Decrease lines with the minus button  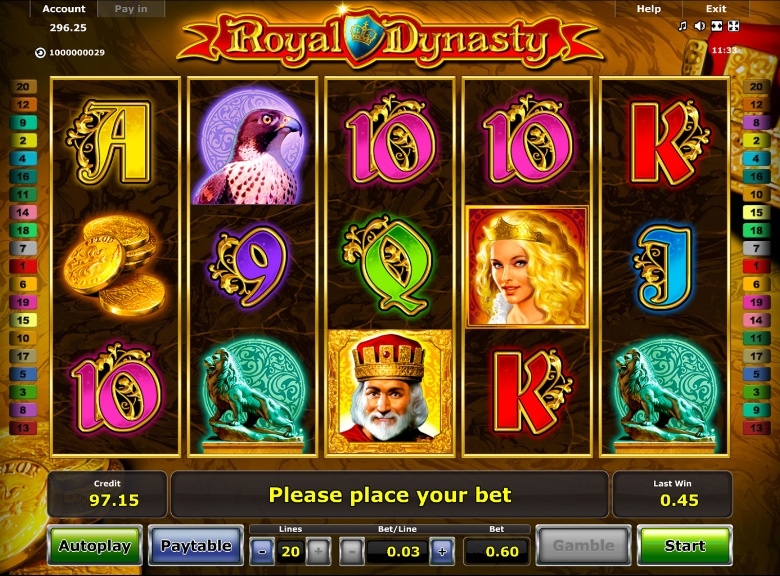pyautogui.click(x=262, y=551)
